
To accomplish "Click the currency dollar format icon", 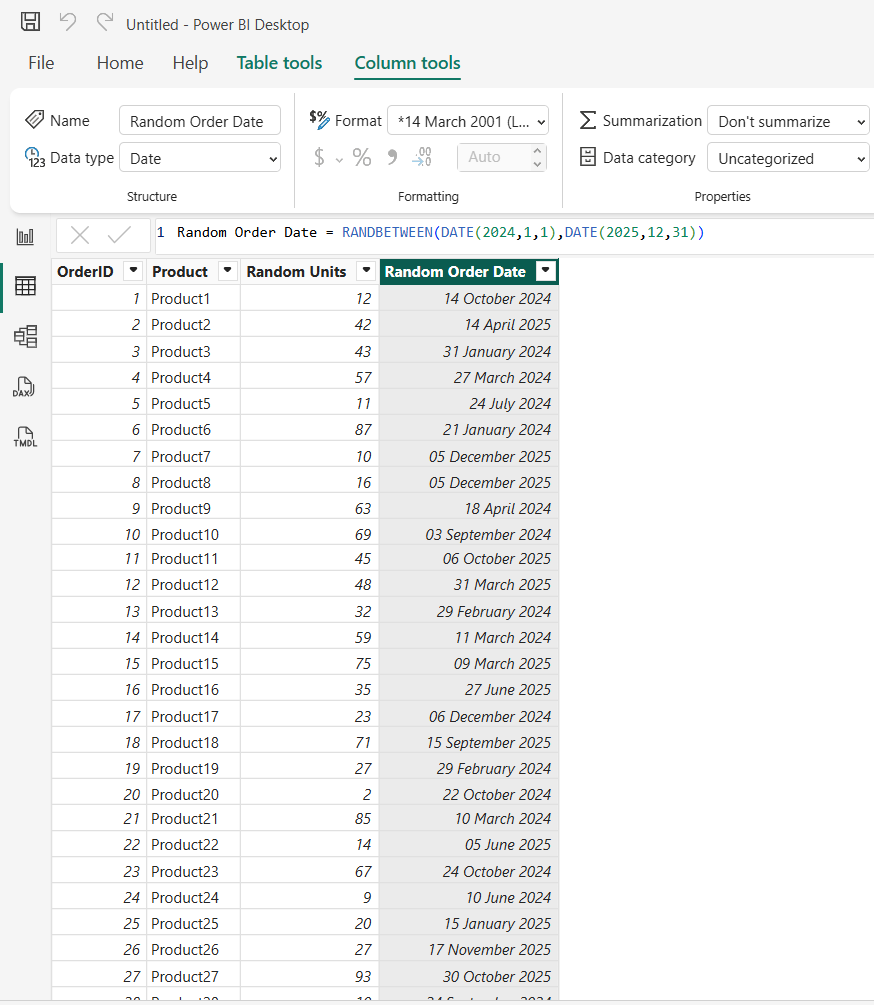I will tap(319, 157).
